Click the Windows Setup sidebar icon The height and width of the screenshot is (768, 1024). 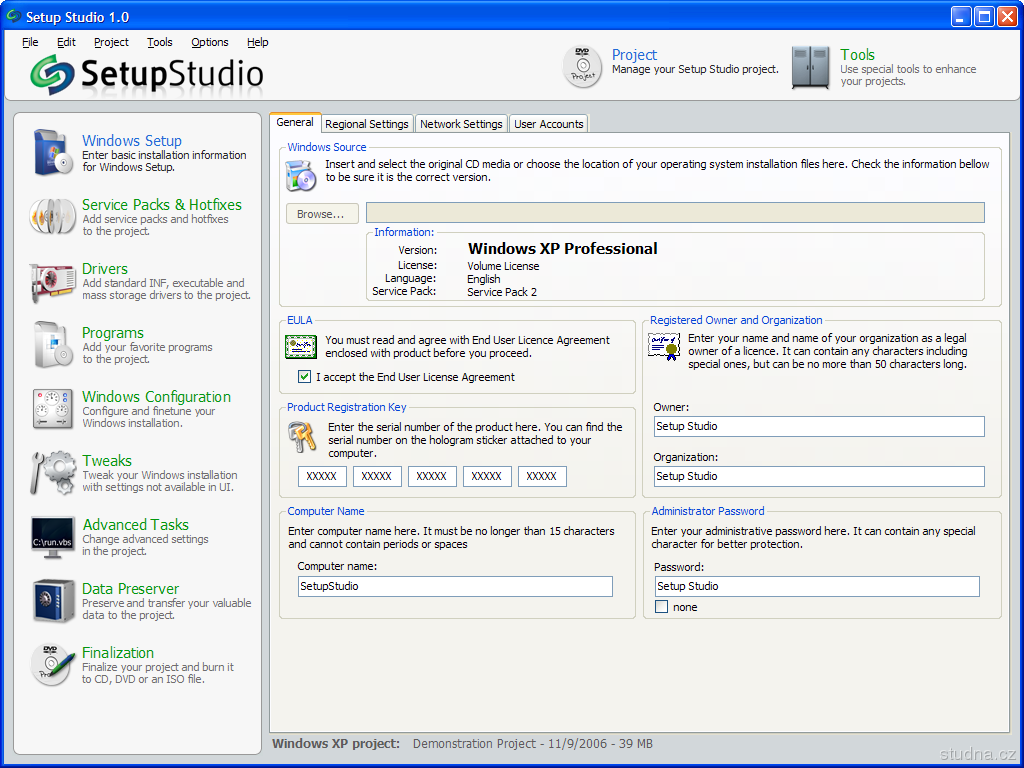(52, 152)
